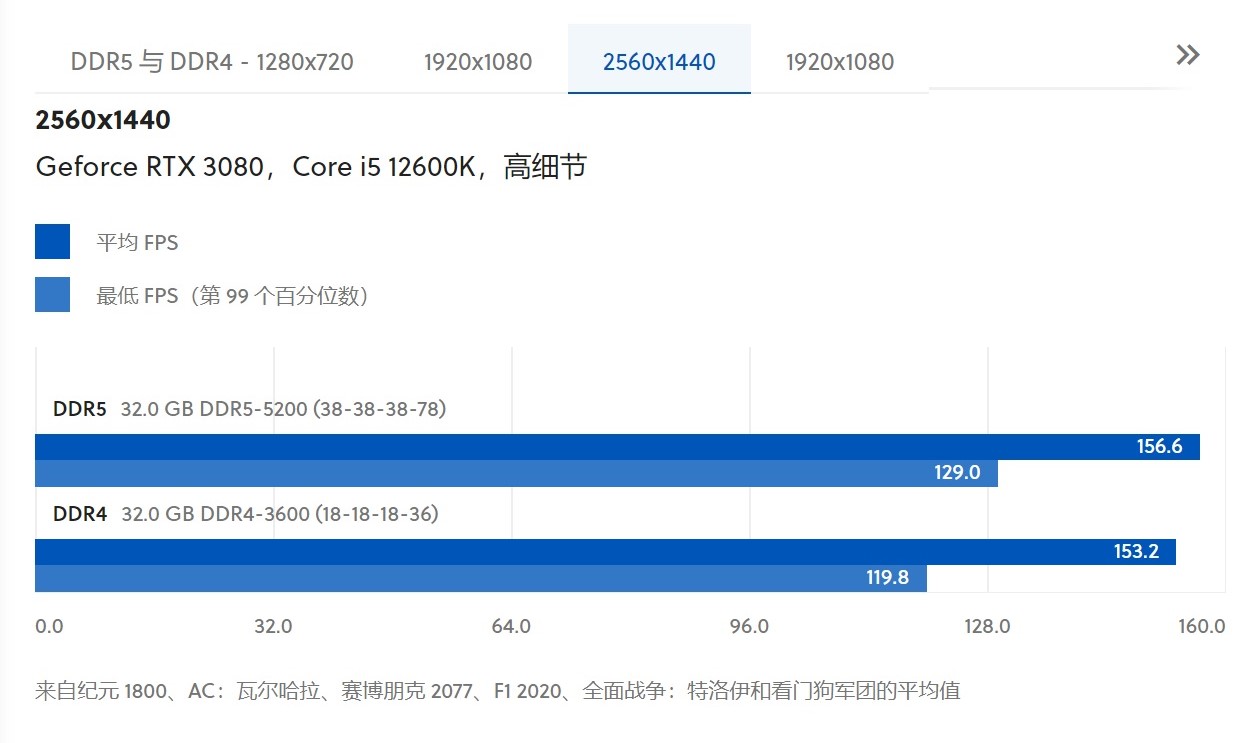
Task: Click the active 2560x1440 tab
Action: [659, 61]
